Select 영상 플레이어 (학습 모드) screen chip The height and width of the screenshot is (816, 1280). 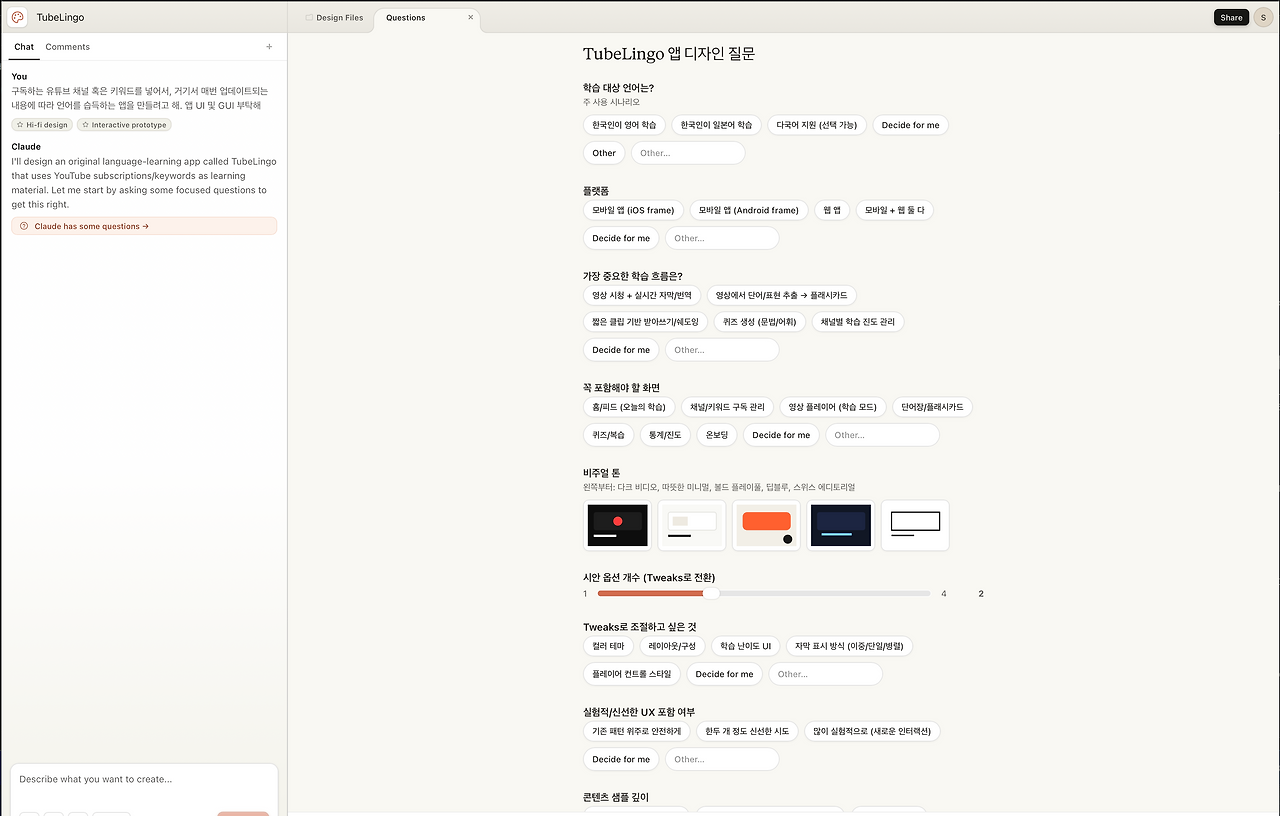[833, 407]
